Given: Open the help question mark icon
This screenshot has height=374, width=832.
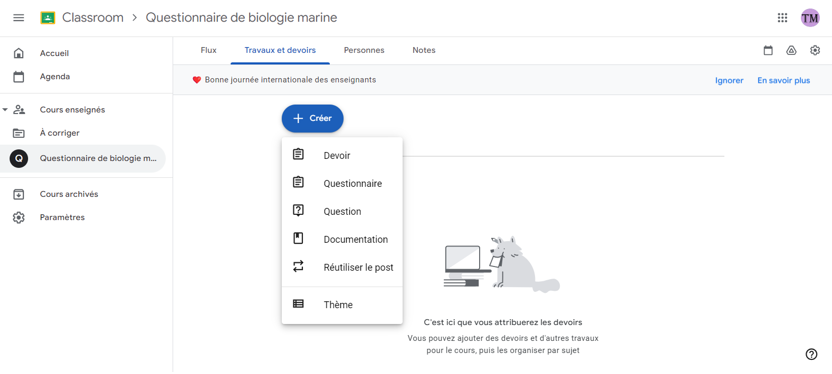Looking at the screenshot, I should click(811, 354).
